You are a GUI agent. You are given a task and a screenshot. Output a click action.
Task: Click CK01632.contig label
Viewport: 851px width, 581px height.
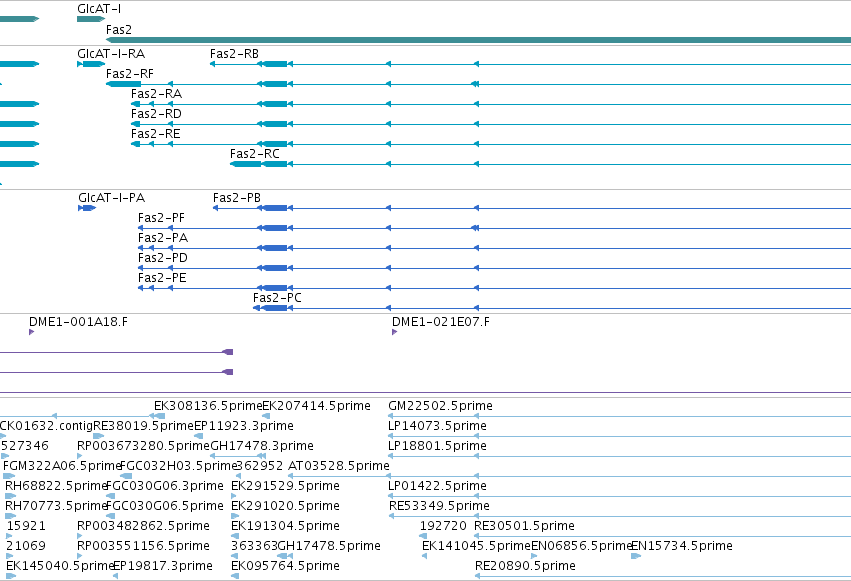(46, 426)
